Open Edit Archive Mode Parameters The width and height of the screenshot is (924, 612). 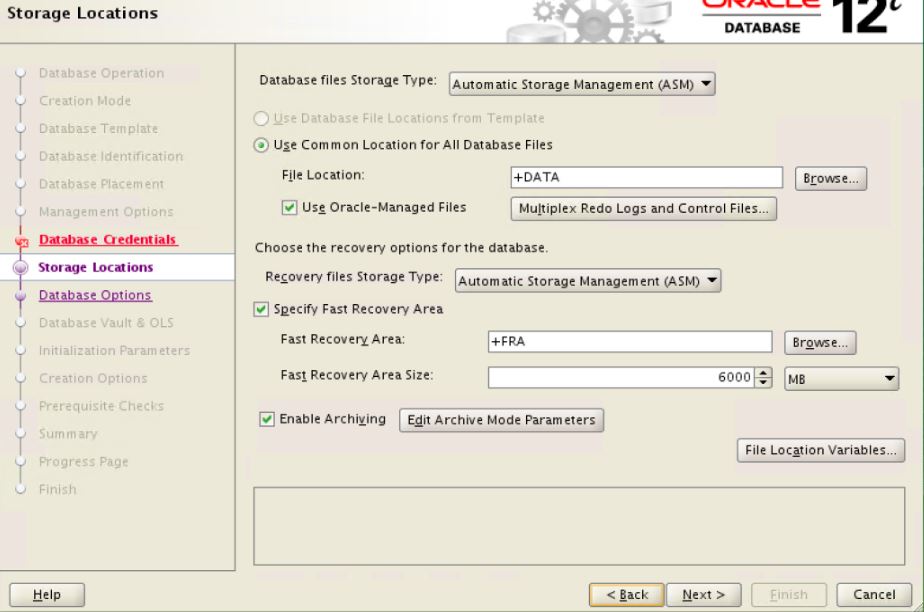501,420
